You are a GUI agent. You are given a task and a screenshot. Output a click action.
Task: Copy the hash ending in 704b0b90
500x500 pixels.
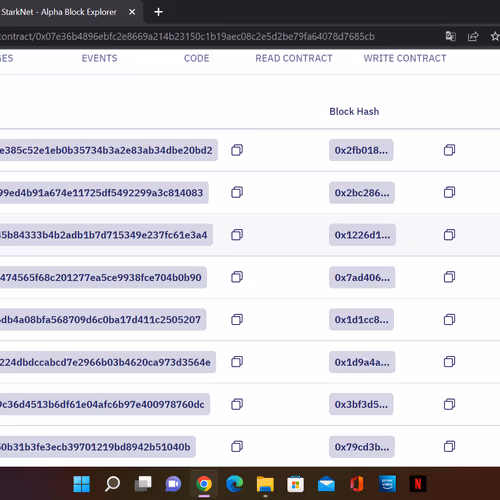237,277
